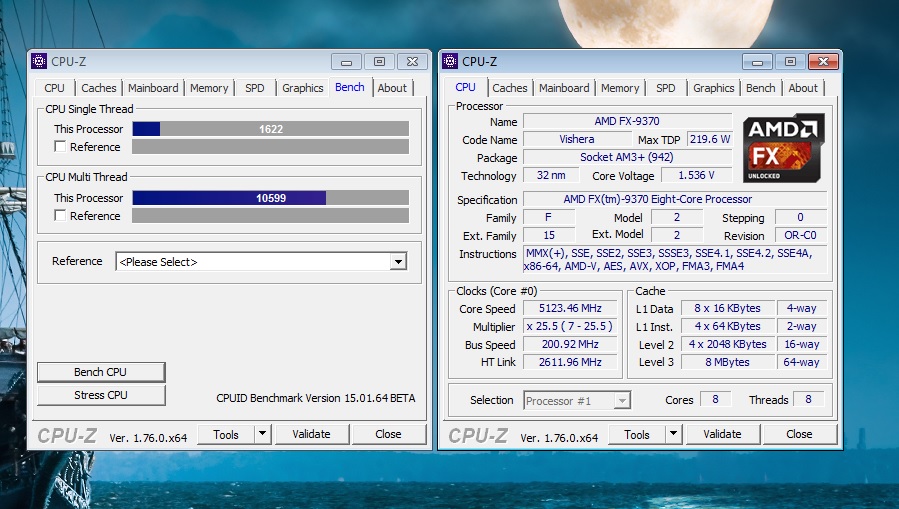
Task: Minimize the left Bench CPU-Z window
Action: click(346, 61)
